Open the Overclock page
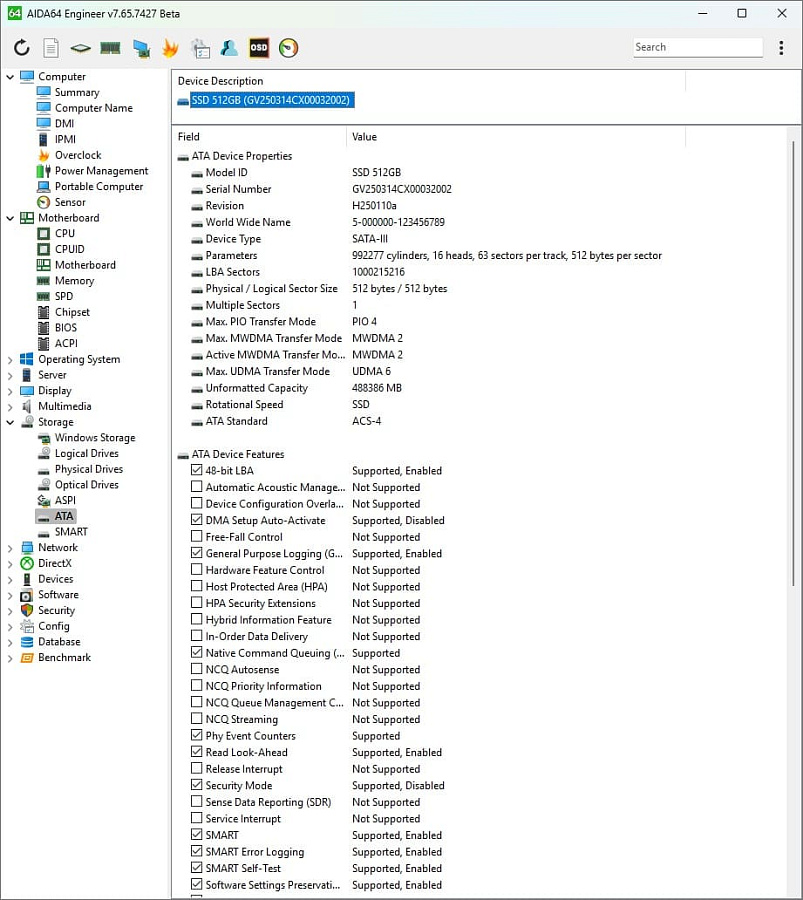 77,155
